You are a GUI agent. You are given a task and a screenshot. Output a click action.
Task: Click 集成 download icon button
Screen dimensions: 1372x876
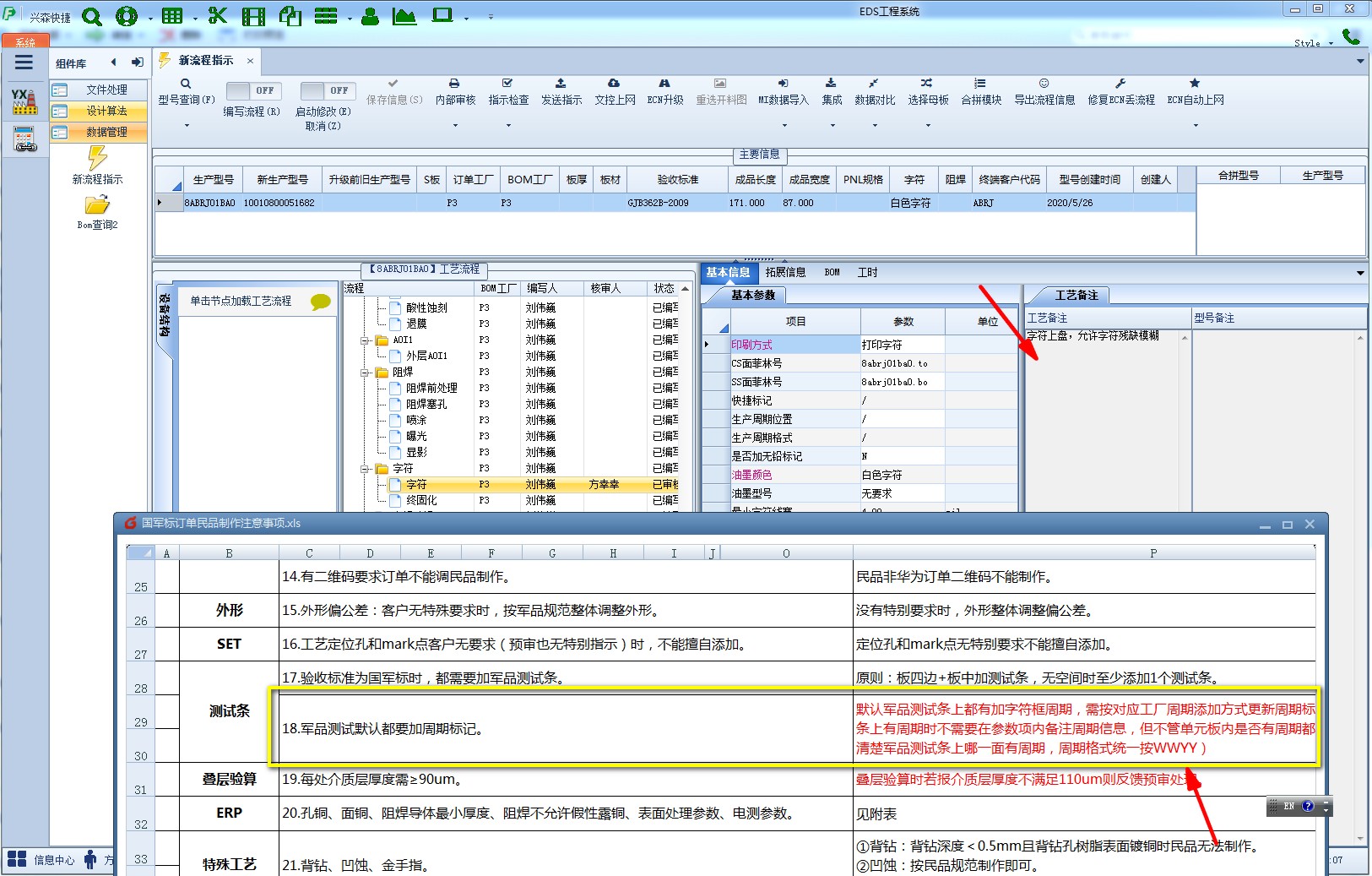point(832,92)
